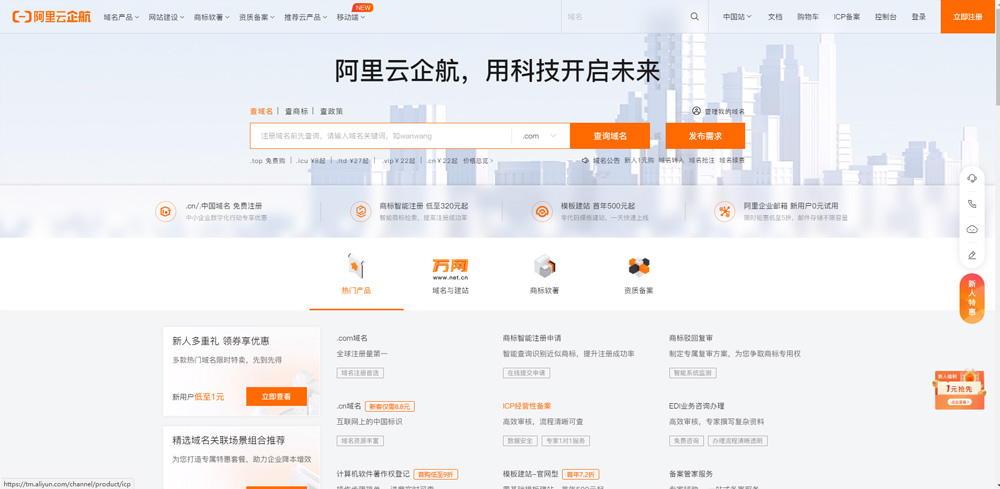Click the 模板建站 circular icon
The image size is (1000, 489).
543,211
